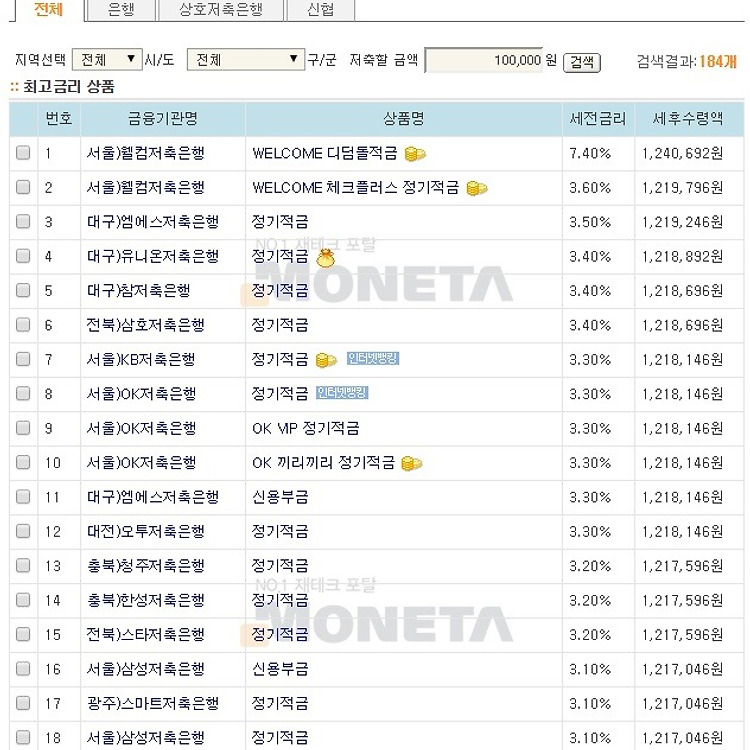Viewport: 750px width, 750px height.
Task: Select checkbox for row 5 참저축은행
Action: coord(23,291)
